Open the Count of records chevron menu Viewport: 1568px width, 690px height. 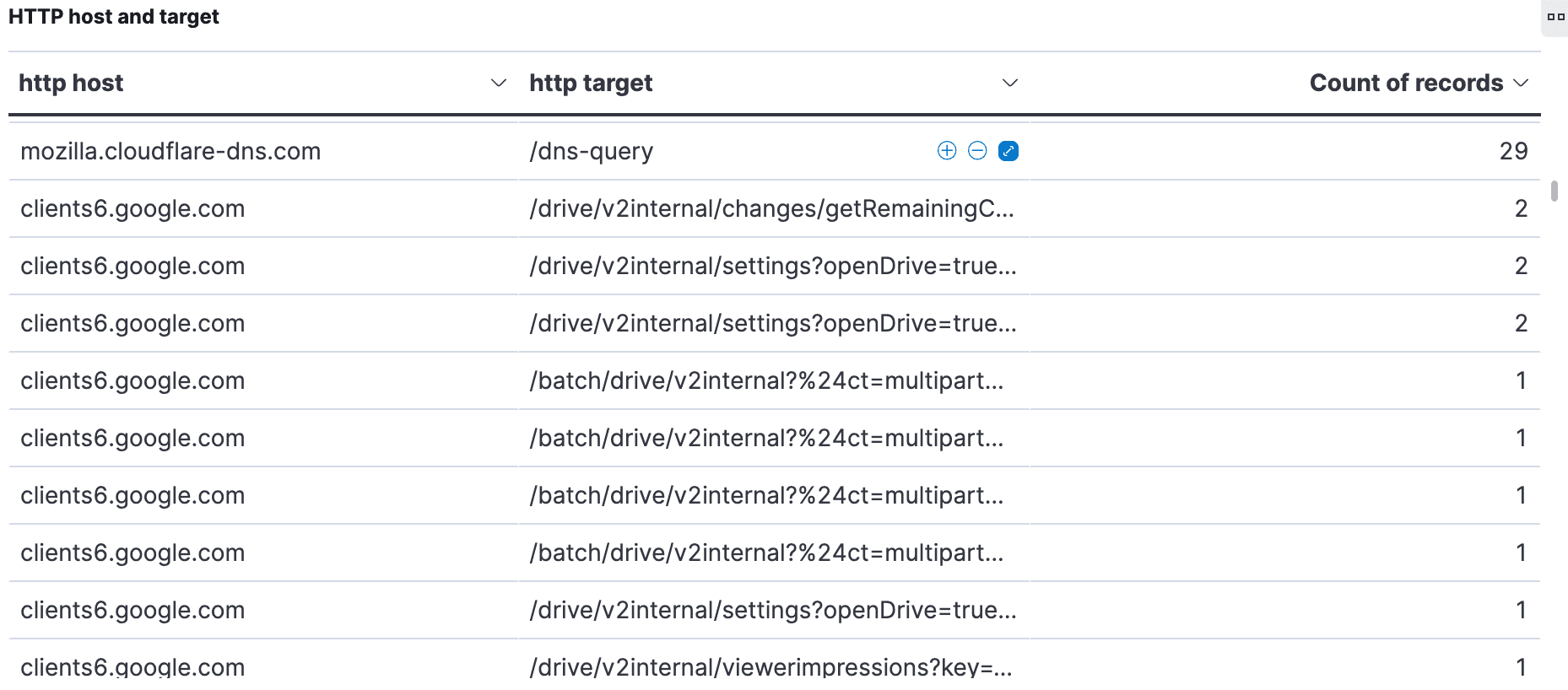pos(1521,83)
